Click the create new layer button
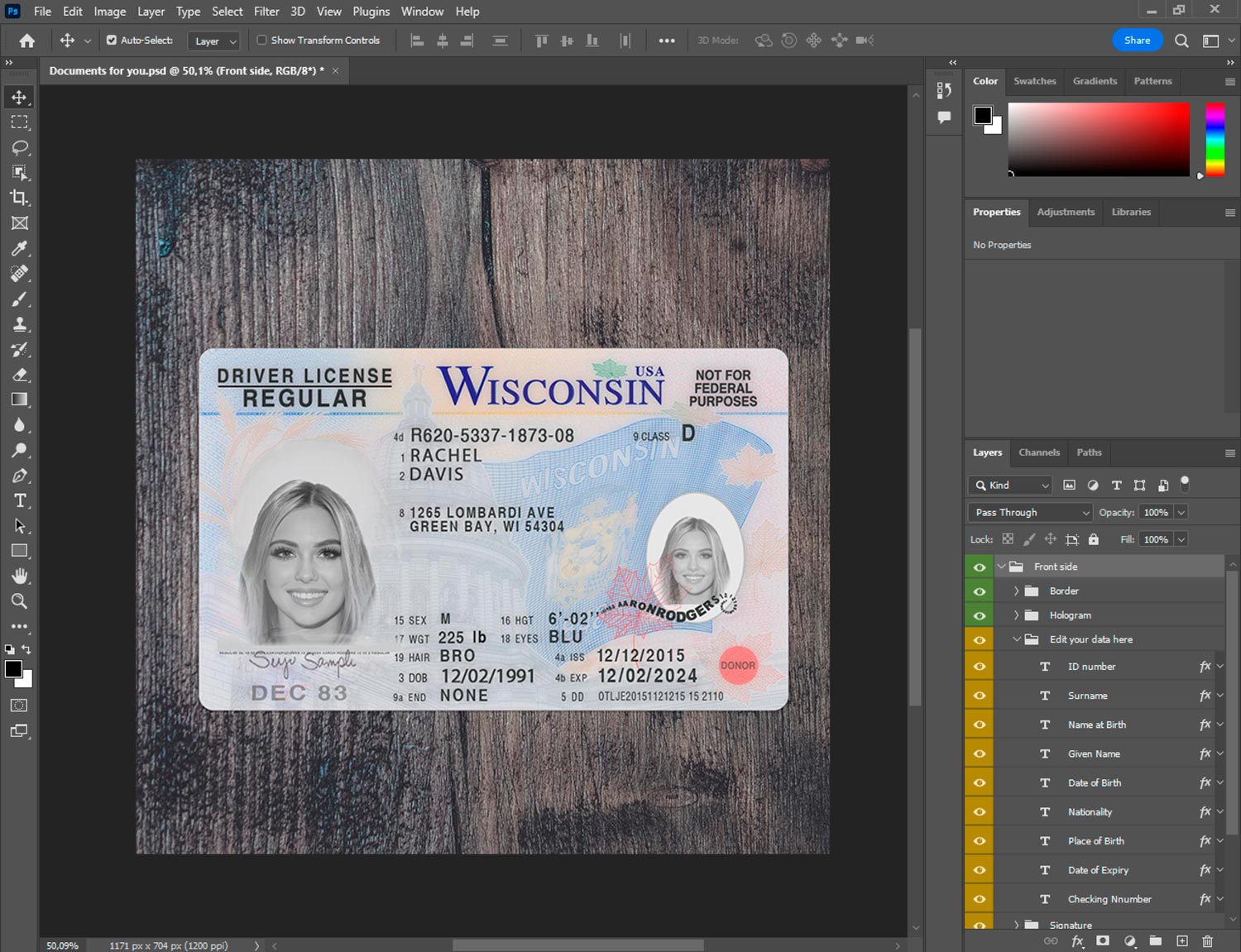The height and width of the screenshot is (952, 1241). click(1182, 941)
